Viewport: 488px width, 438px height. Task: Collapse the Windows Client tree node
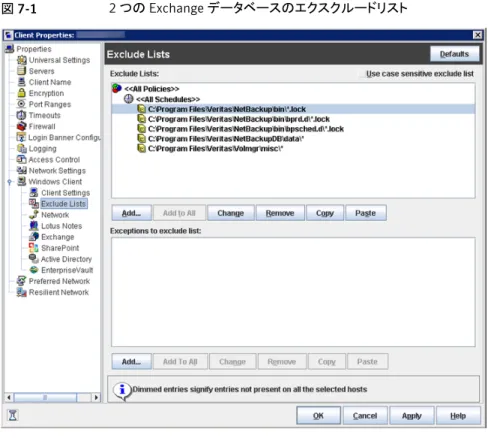click(x=10, y=182)
